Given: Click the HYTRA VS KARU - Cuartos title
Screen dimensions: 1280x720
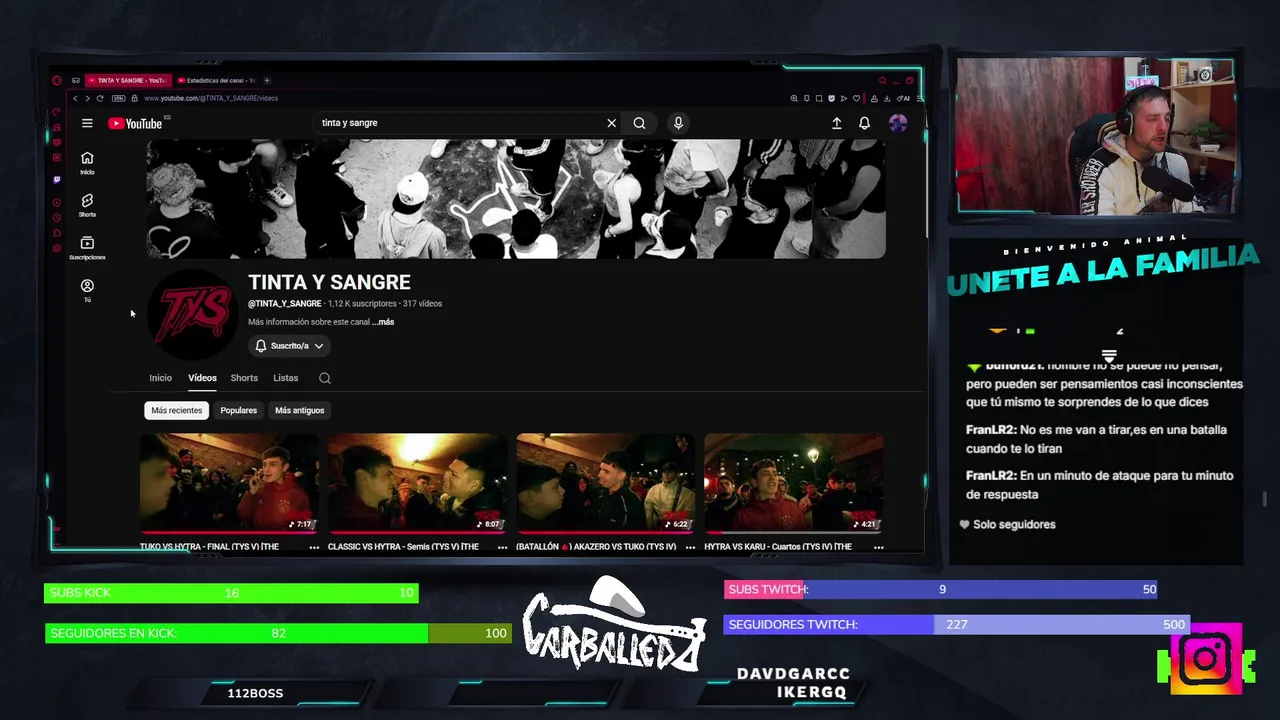Looking at the screenshot, I should tap(778, 547).
